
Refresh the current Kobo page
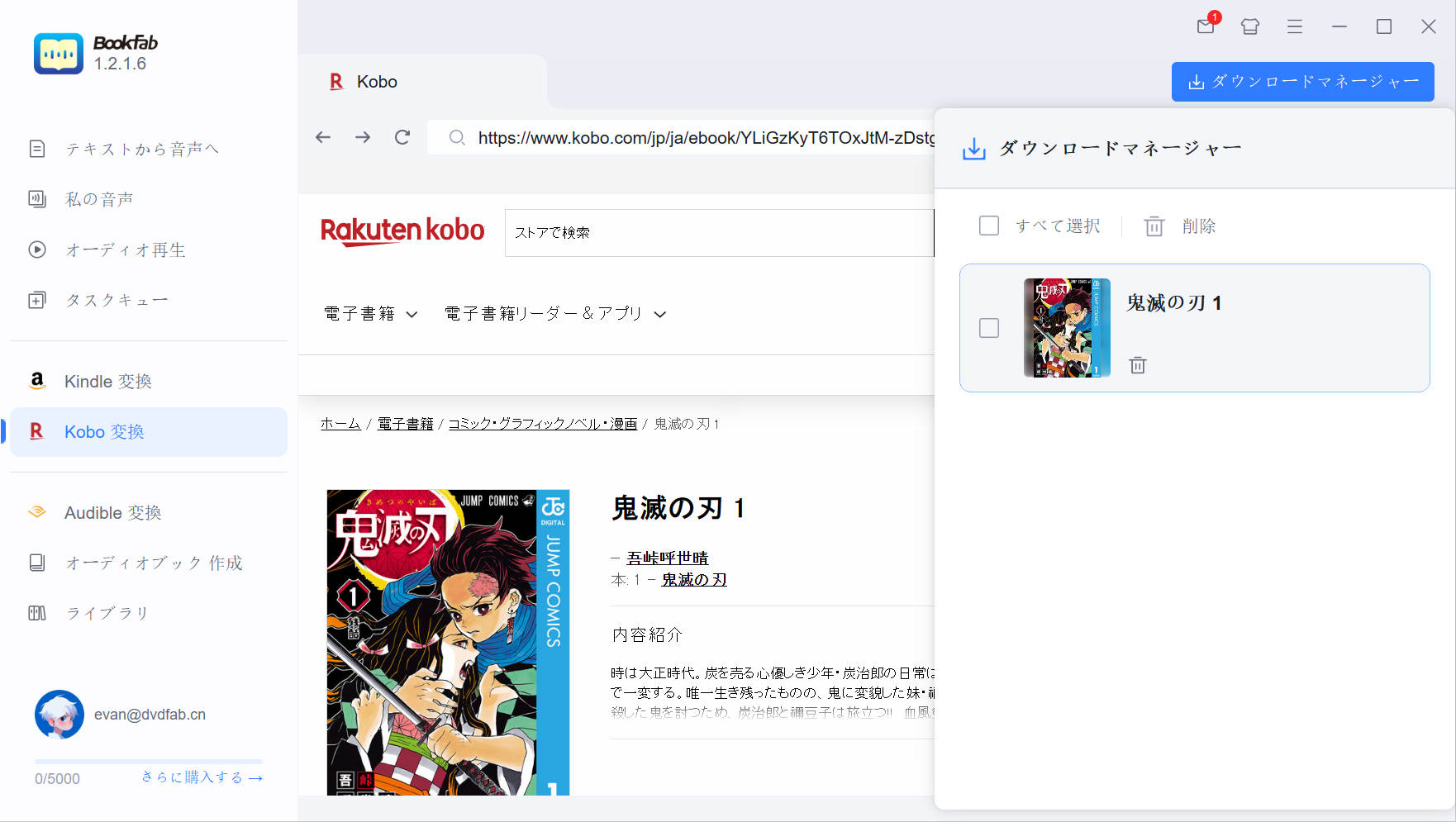click(x=402, y=137)
